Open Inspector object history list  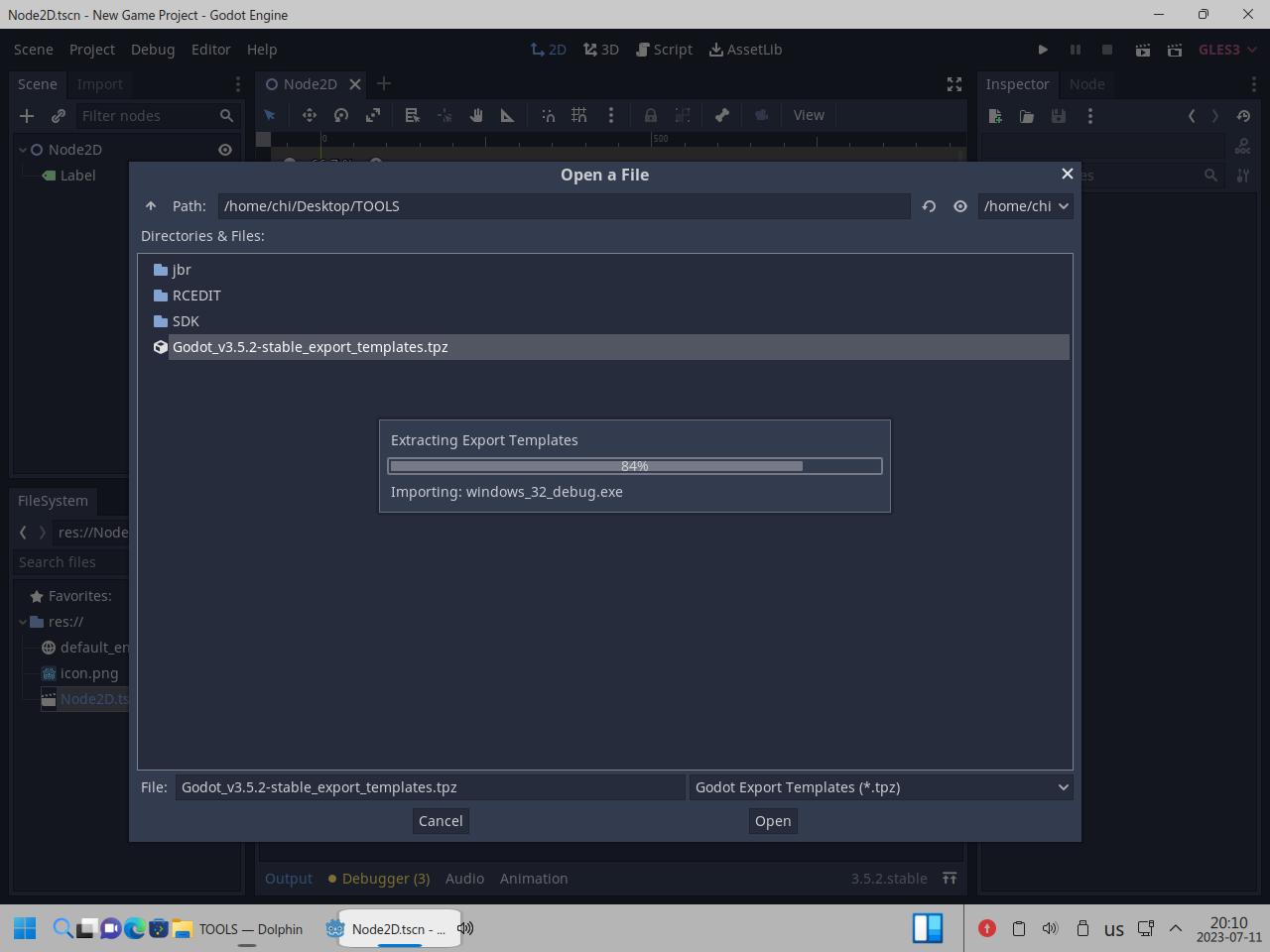click(1243, 116)
